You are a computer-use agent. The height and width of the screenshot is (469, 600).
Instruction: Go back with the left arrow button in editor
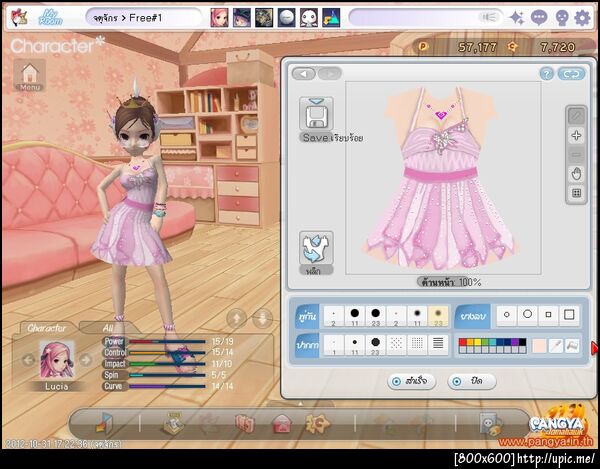(304, 73)
